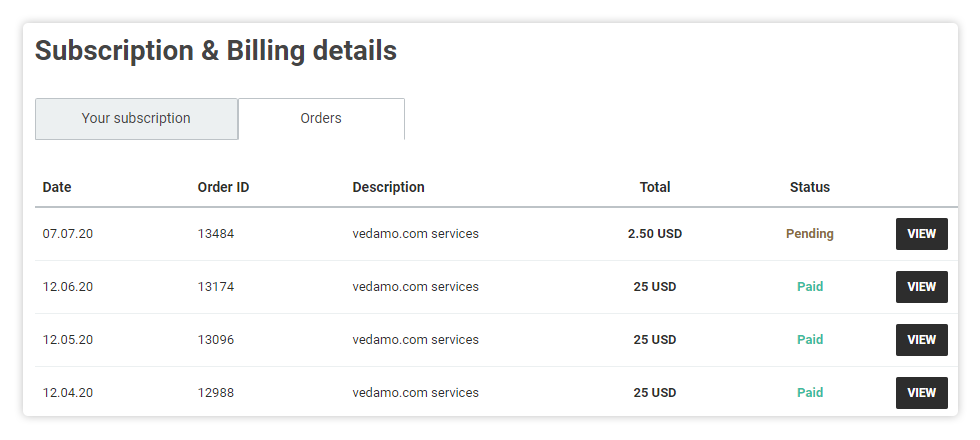Click the Date column header
Viewport: 980px width, 440px height.
click(x=57, y=188)
